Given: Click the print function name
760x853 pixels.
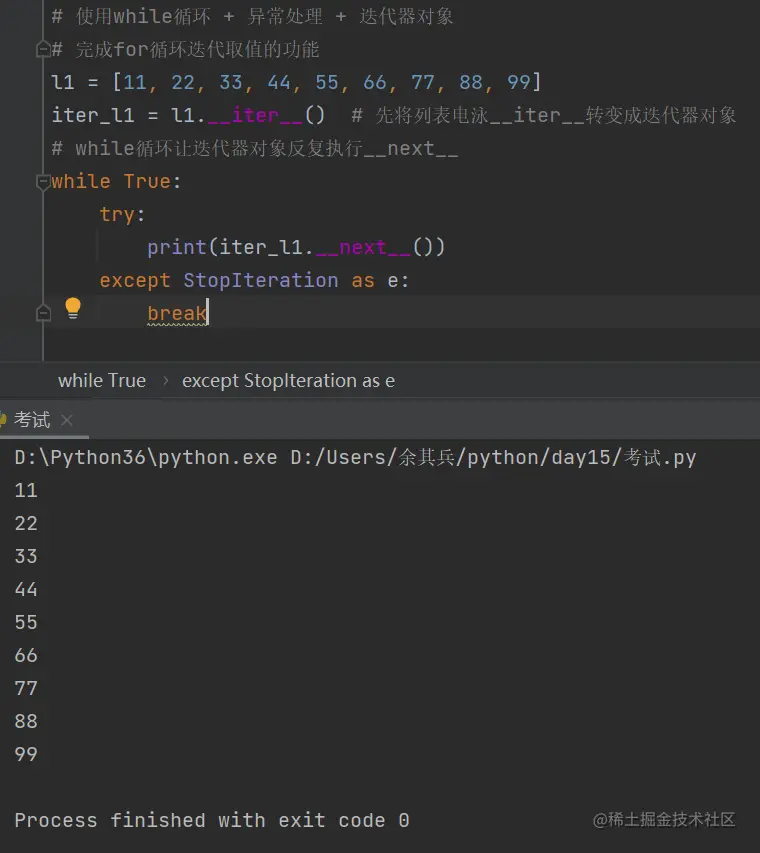Looking at the screenshot, I should point(177,248).
